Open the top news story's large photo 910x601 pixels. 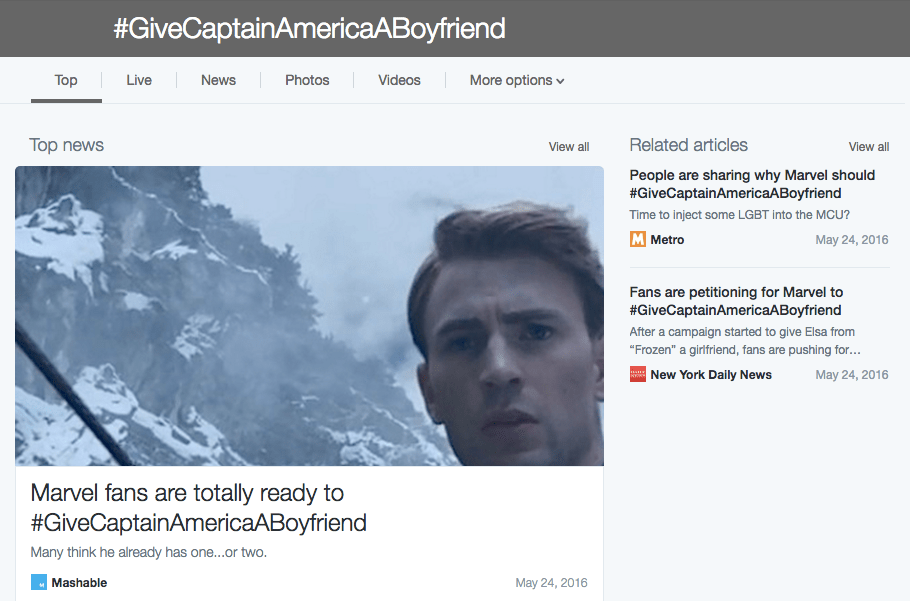pyautogui.click(x=309, y=315)
